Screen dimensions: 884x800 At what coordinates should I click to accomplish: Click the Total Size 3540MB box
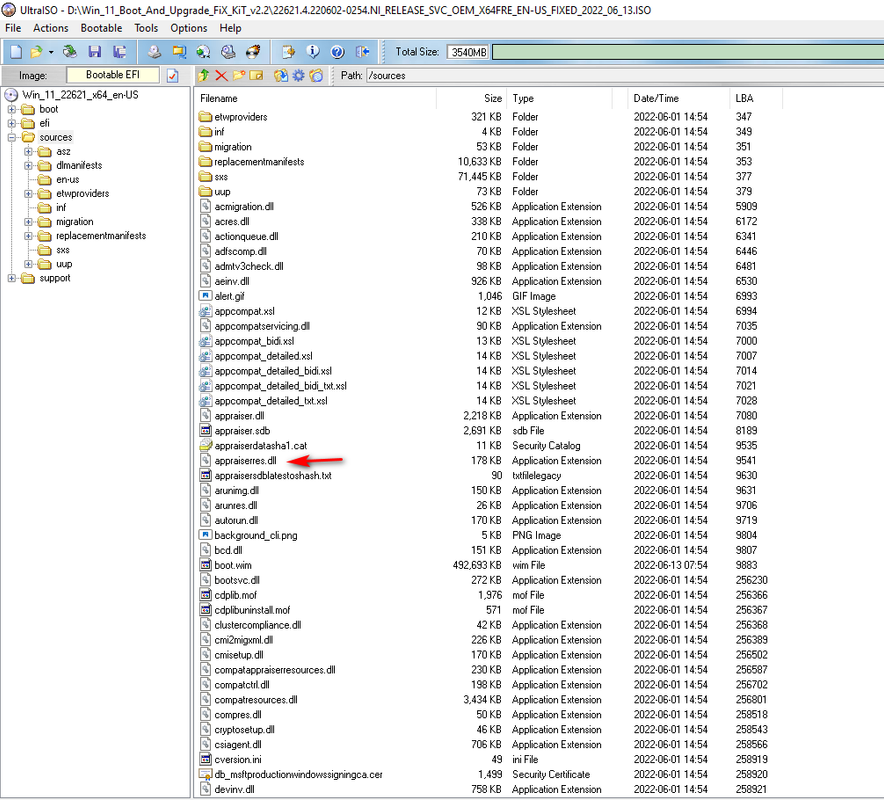pyautogui.click(x=468, y=52)
